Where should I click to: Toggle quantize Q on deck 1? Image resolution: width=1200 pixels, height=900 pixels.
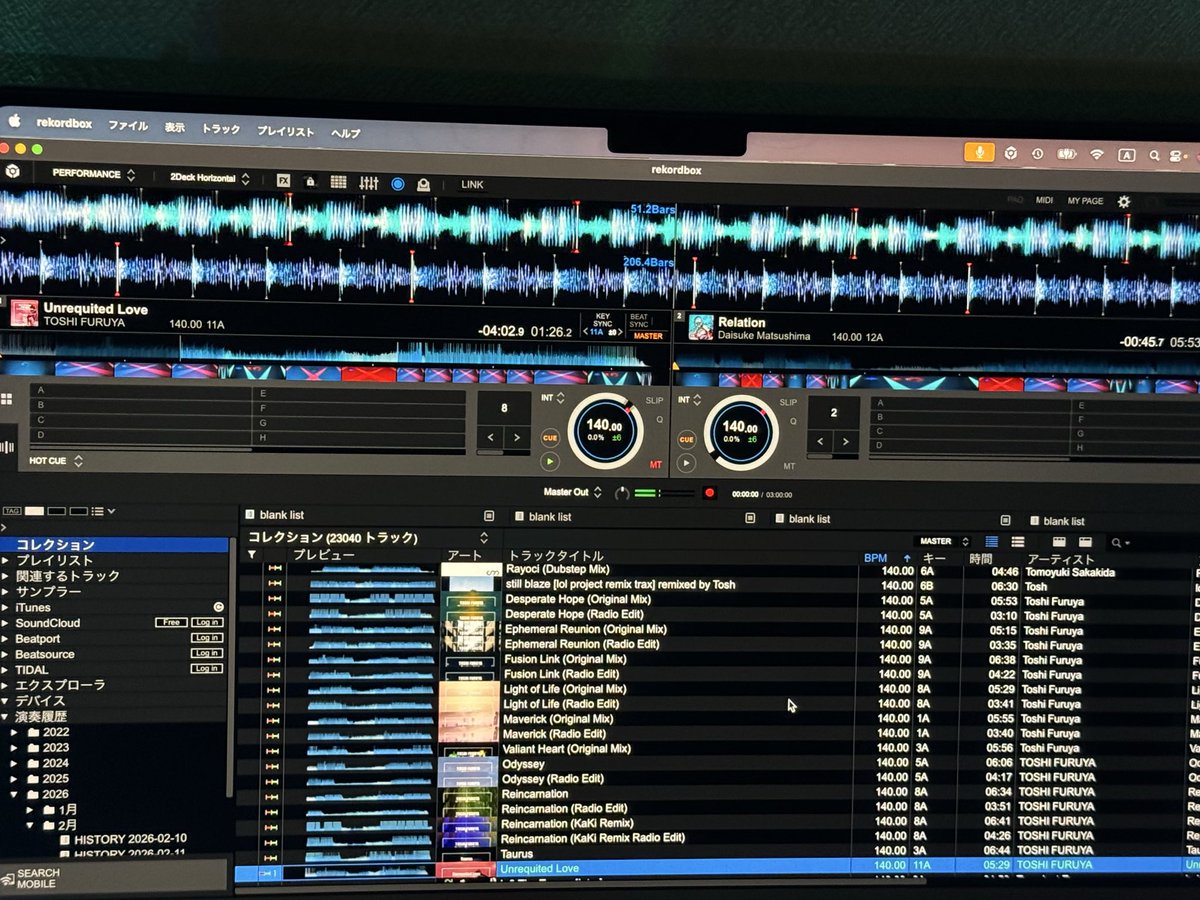click(660, 420)
